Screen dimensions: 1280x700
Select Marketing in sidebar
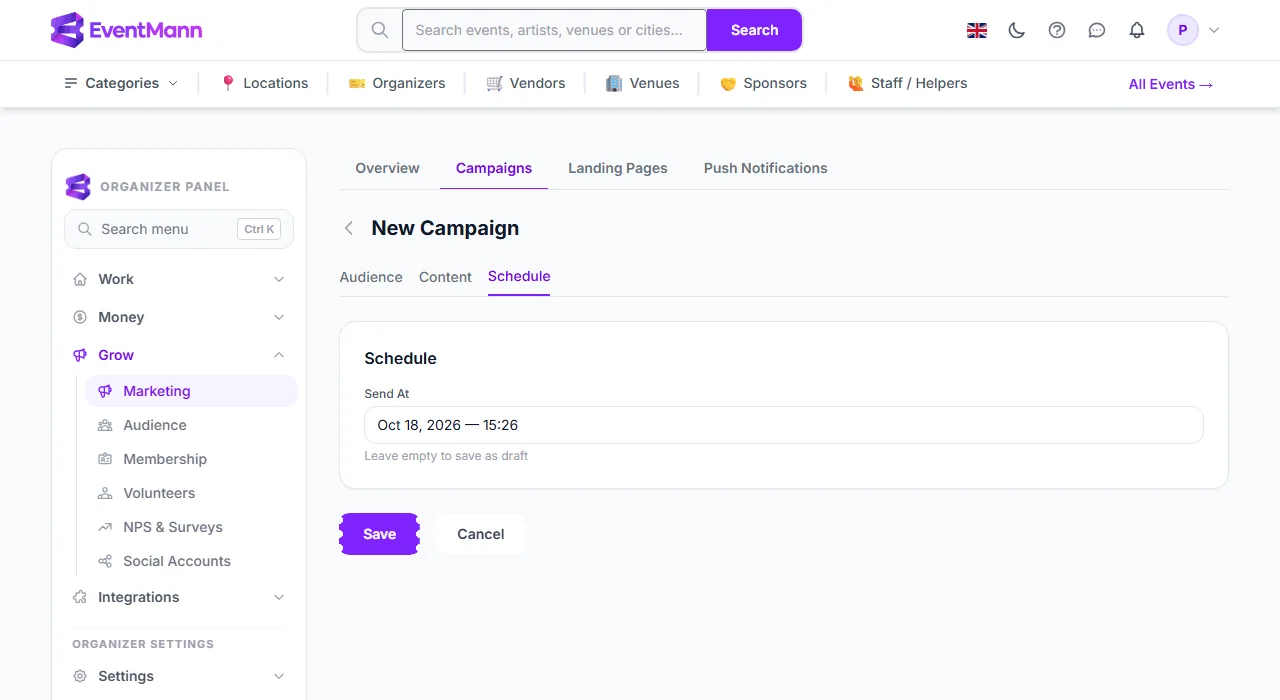[x=191, y=391]
